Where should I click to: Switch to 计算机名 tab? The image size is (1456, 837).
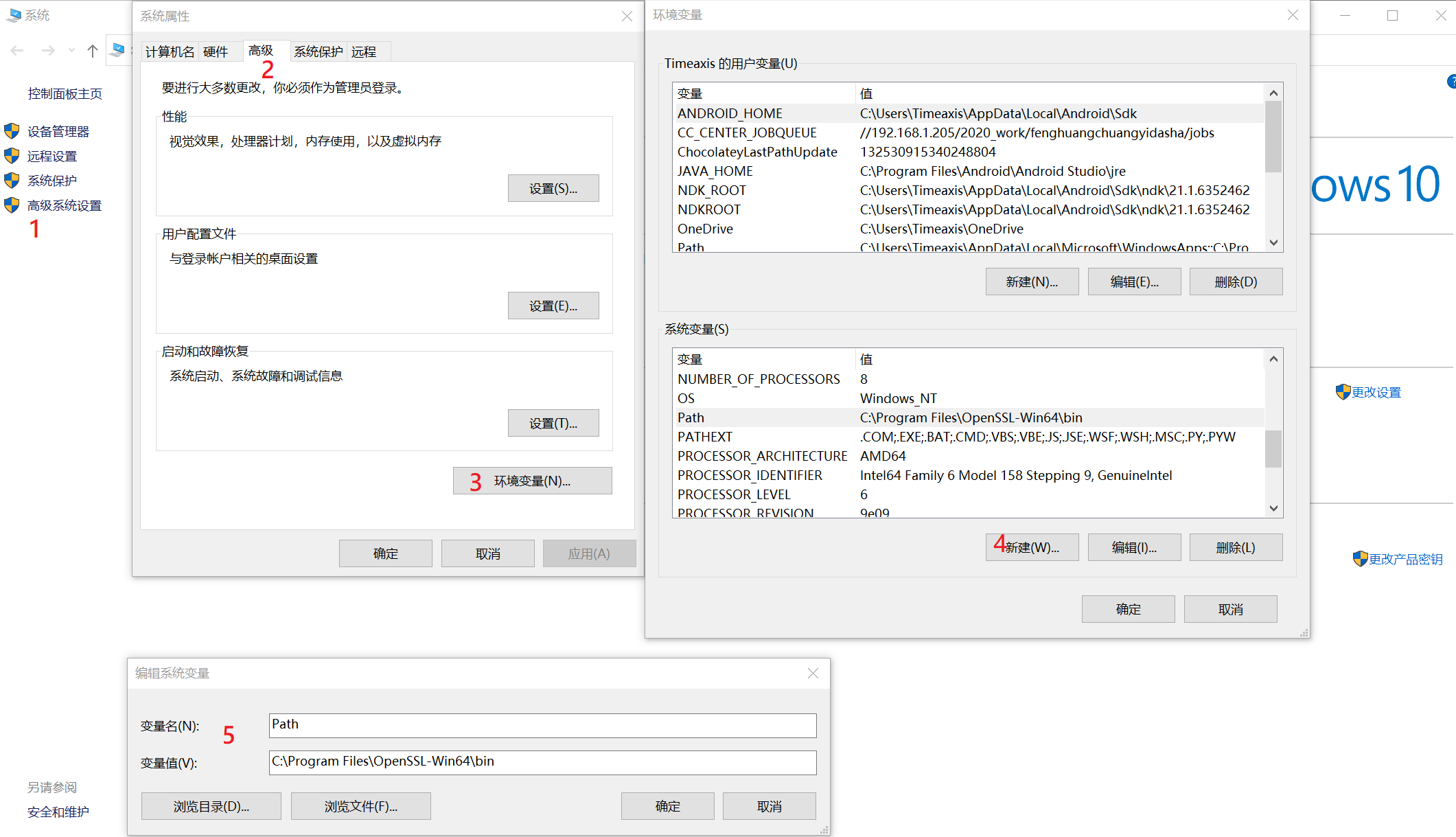[x=170, y=51]
